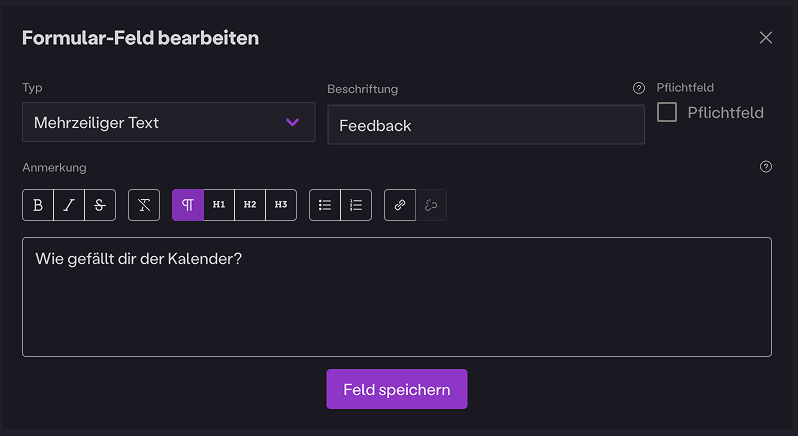Apply heading H1 style
This screenshot has width=798, height=436.
[x=219, y=205]
